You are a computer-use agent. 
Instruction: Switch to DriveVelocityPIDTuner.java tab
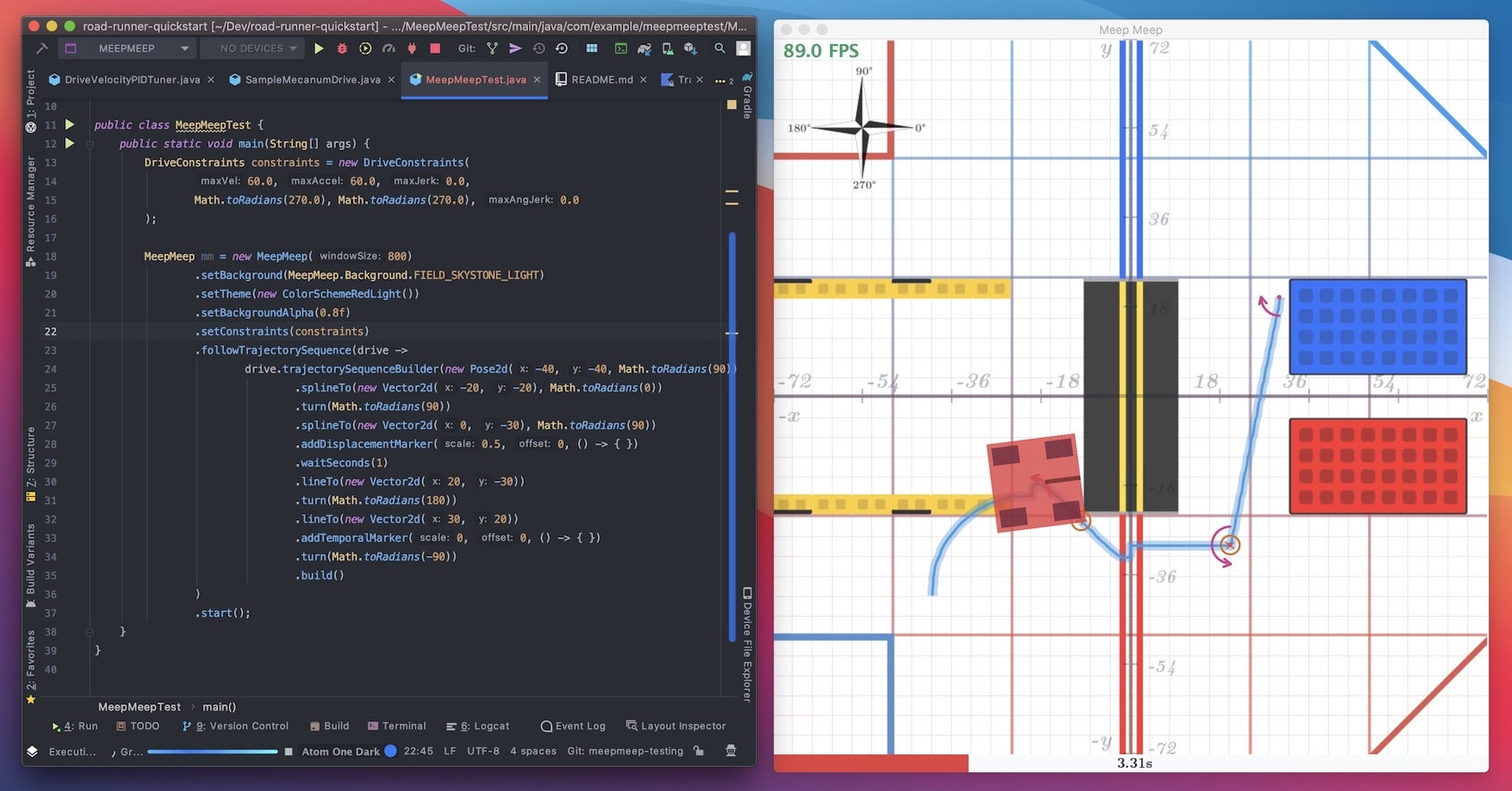tap(132, 80)
